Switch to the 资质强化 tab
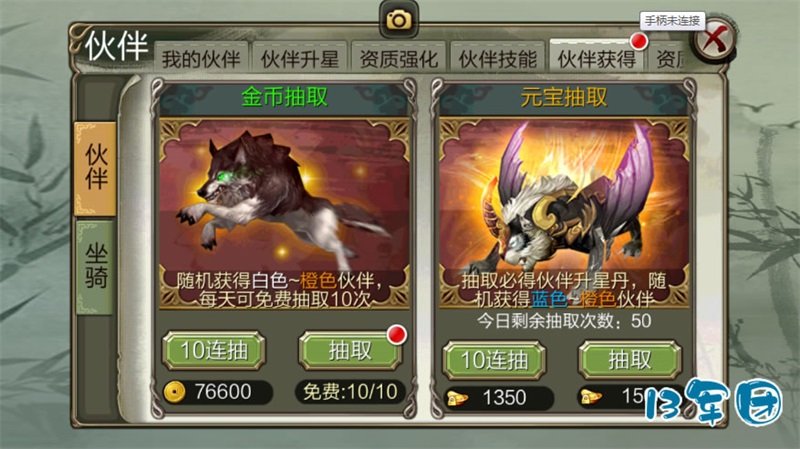The image size is (800, 449). (398, 58)
